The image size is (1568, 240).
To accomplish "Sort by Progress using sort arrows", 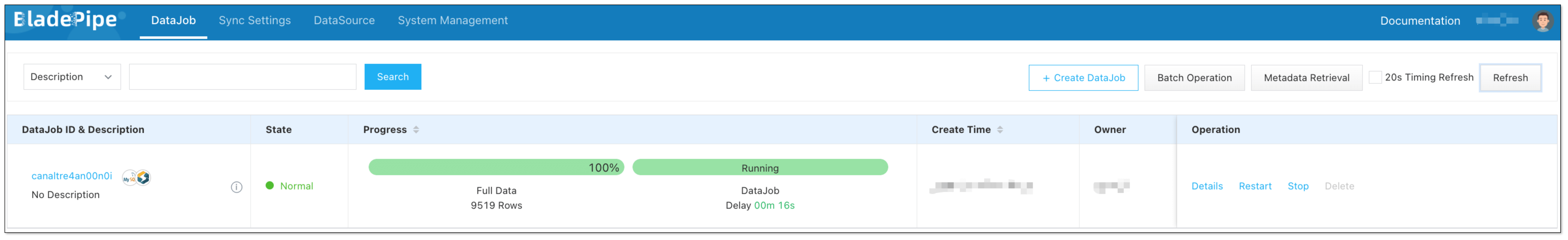I will (x=416, y=129).
